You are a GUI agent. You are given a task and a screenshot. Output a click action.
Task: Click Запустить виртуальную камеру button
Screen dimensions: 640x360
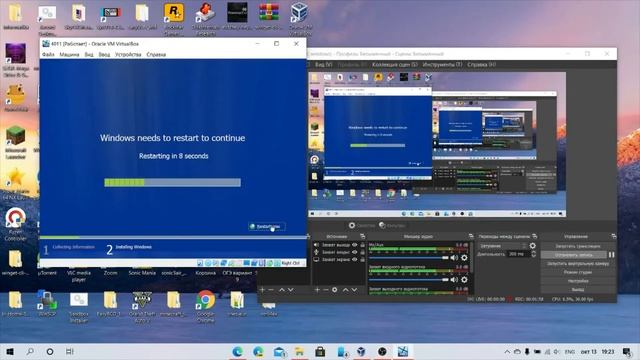578,264
